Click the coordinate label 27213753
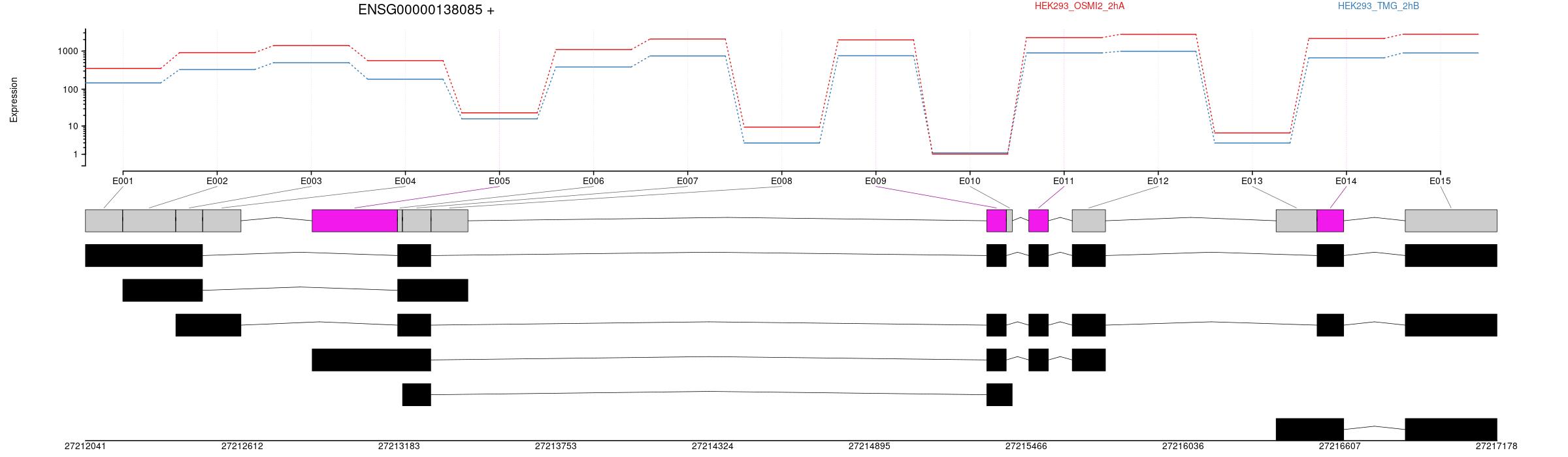This screenshot has width=1568, height=457. coord(556,447)
